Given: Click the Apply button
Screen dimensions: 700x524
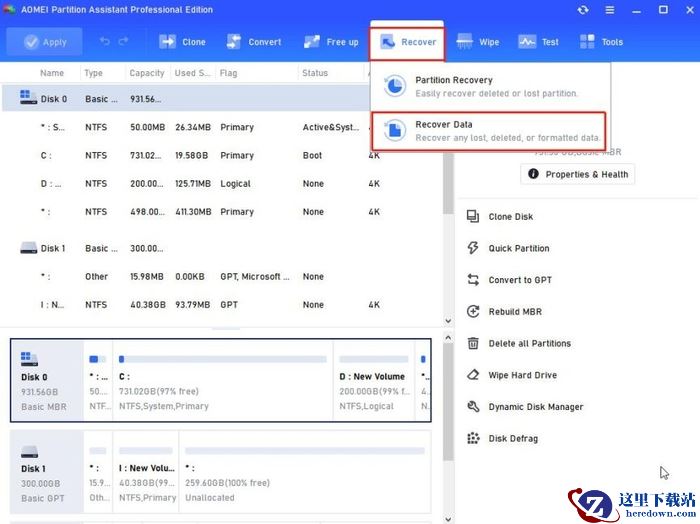Looking at the screenshot, I should click(x=44, y=42).
